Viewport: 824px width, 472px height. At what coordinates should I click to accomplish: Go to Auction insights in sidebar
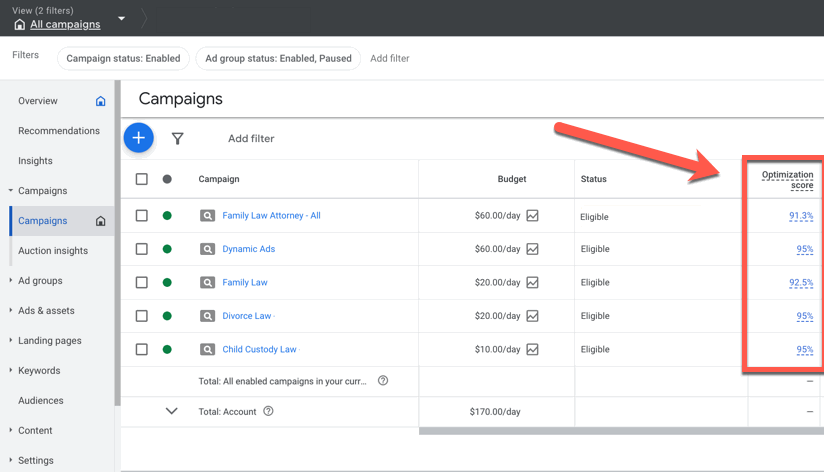[53, 251]
